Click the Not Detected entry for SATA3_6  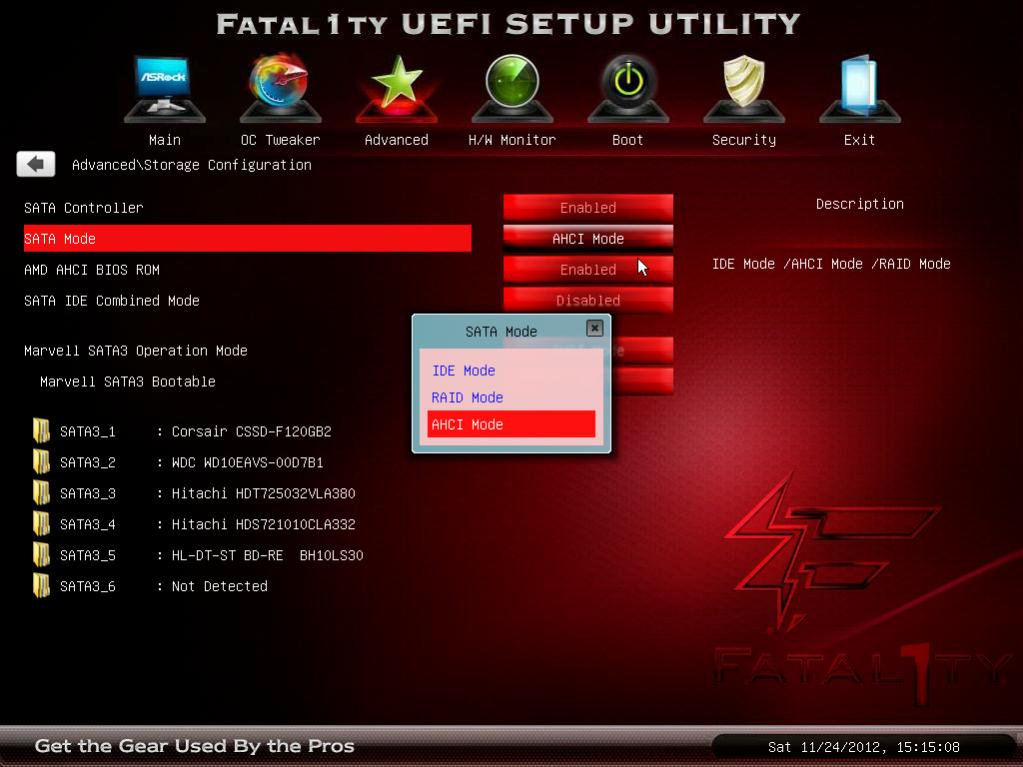point(219,586)
